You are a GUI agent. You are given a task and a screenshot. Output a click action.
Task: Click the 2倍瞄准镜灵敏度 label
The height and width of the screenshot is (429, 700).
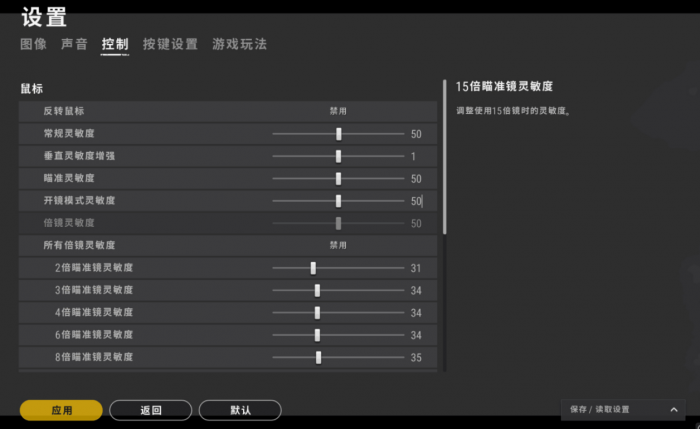(x=94, y=267)
